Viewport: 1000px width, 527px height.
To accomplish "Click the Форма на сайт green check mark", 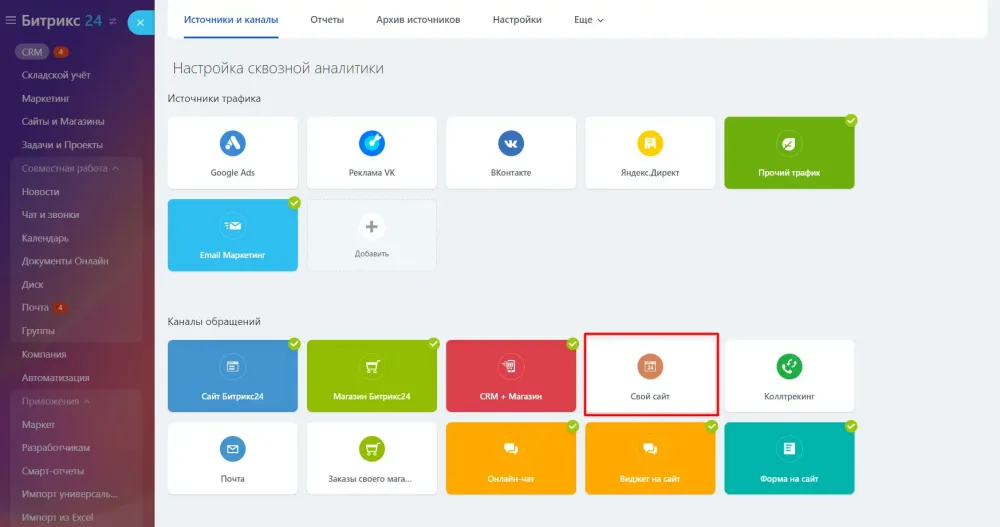I will [851, 426].
